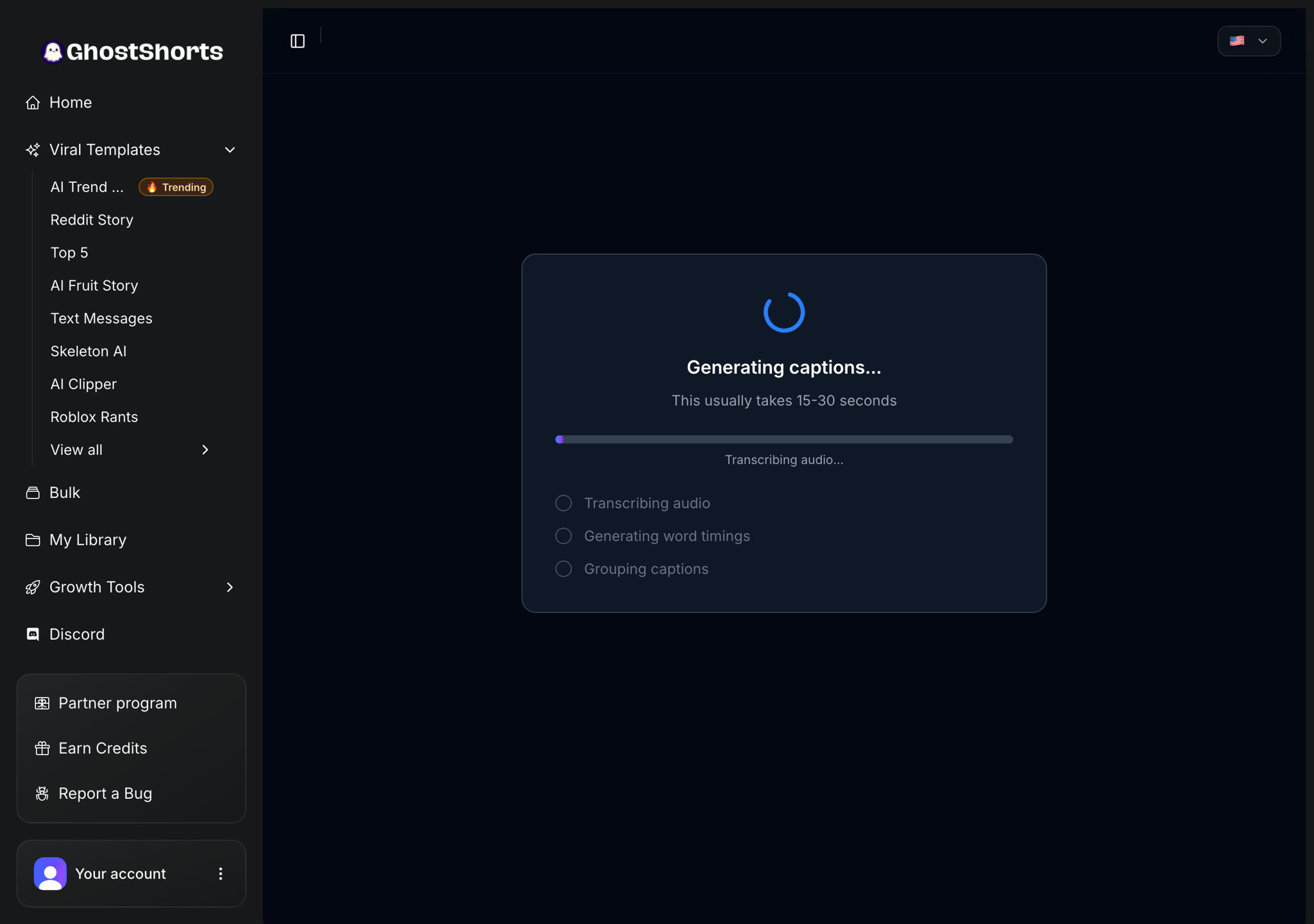Click the loading spinner circle
Image resolution: width=1314 pixels, height=924 pixels.
[784, 312]
